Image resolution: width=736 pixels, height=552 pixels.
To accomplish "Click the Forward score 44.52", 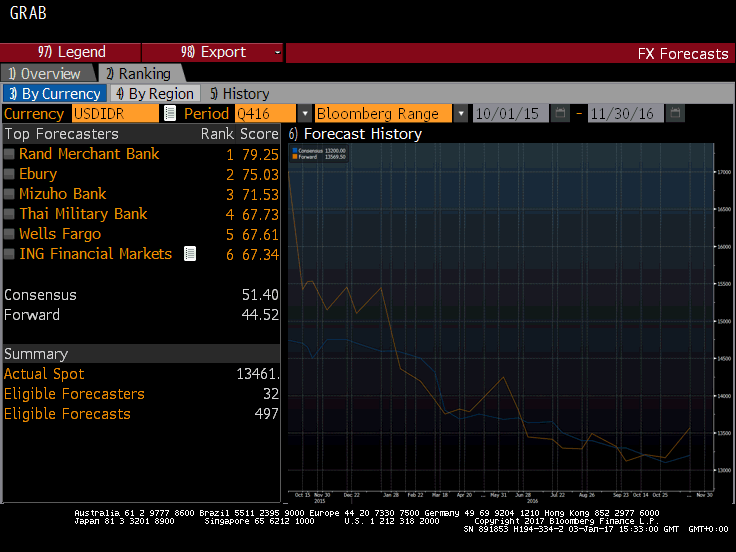I will tap(260, 314).
